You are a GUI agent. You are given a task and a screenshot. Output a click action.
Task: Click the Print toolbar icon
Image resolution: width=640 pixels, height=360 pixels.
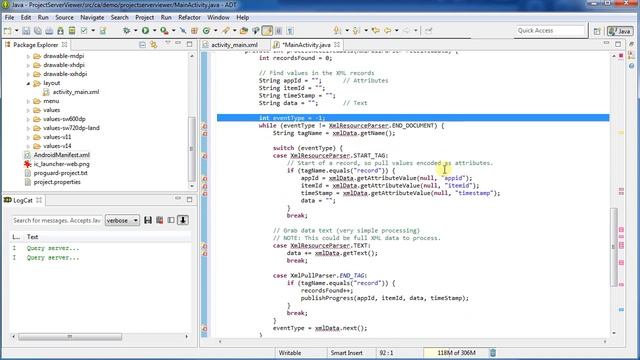click(49, 31)
